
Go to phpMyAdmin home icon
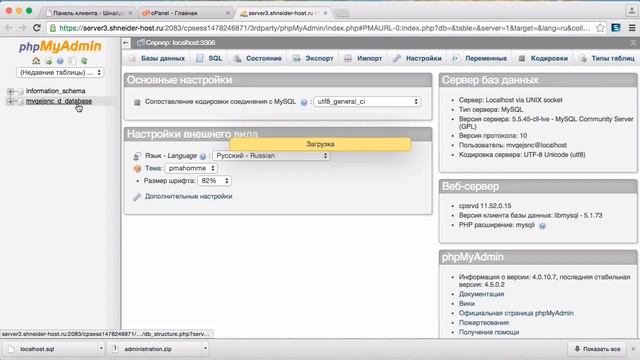(36, 61)
